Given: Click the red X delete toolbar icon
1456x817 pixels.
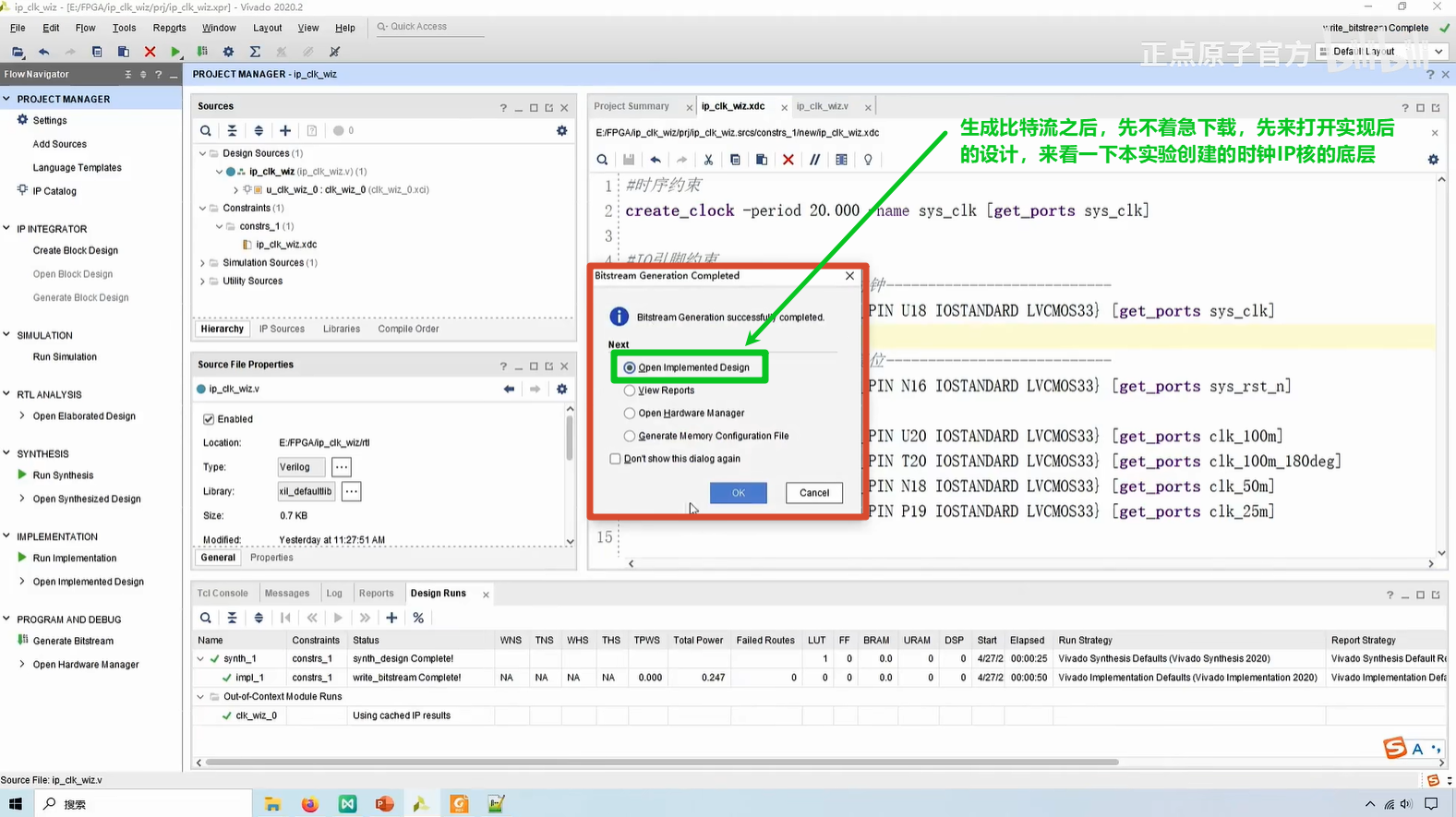Looking at the screenshot, I should click(150, 52).
